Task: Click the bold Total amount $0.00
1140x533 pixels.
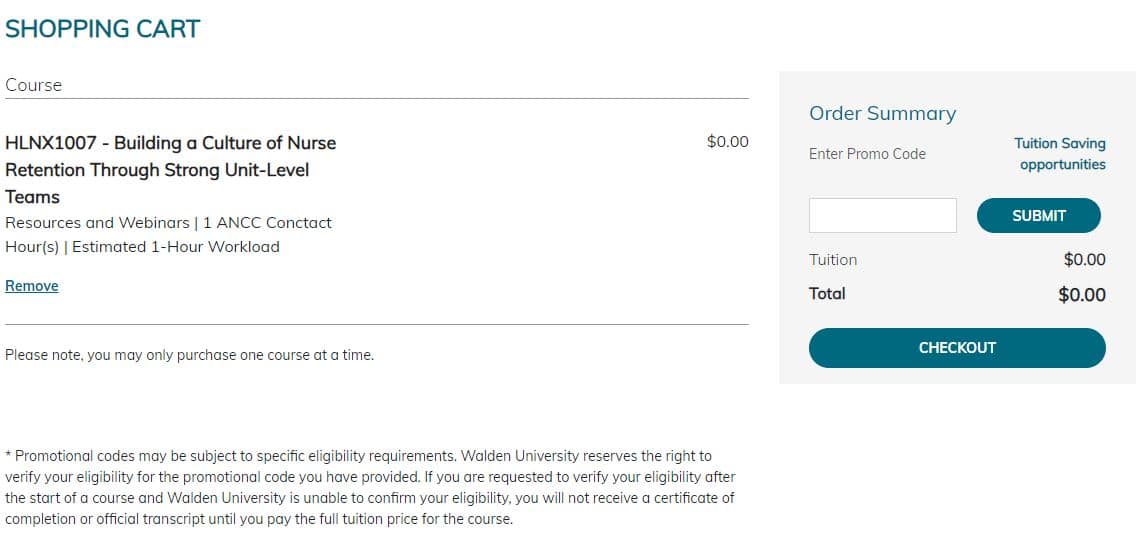Action: (x=1082, y=295)
